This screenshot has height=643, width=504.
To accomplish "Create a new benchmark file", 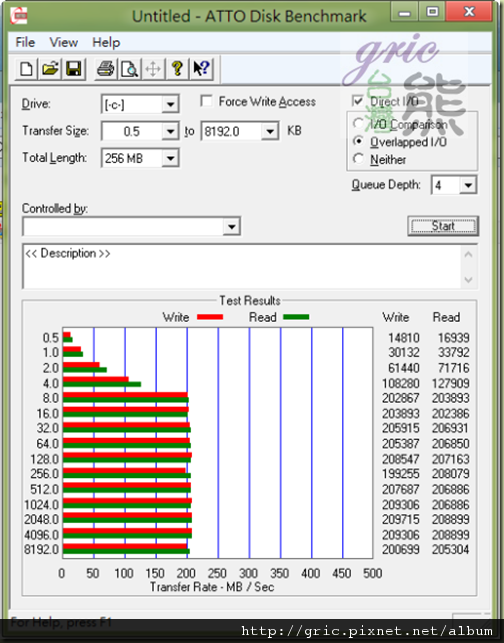I will (x=26, y=69).
